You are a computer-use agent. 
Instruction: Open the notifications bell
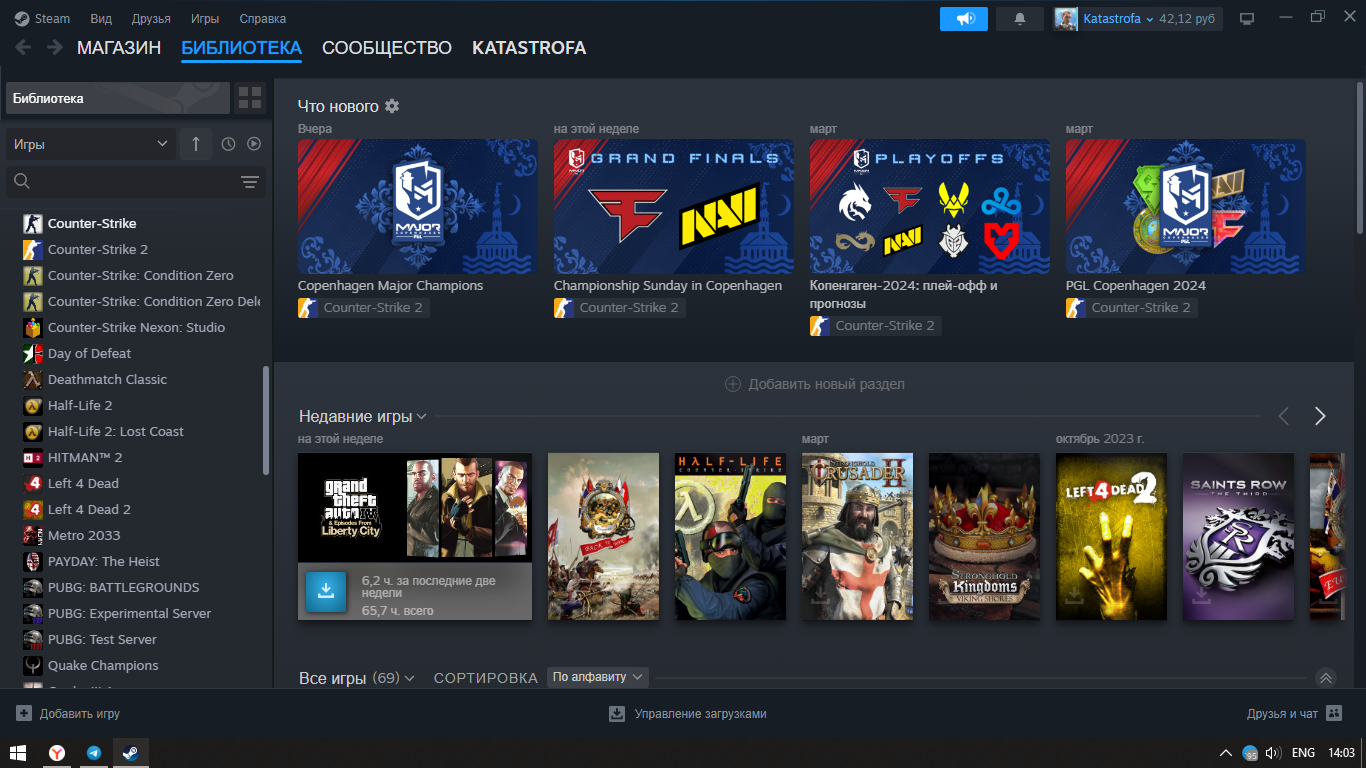click(x=1020, y=19)
